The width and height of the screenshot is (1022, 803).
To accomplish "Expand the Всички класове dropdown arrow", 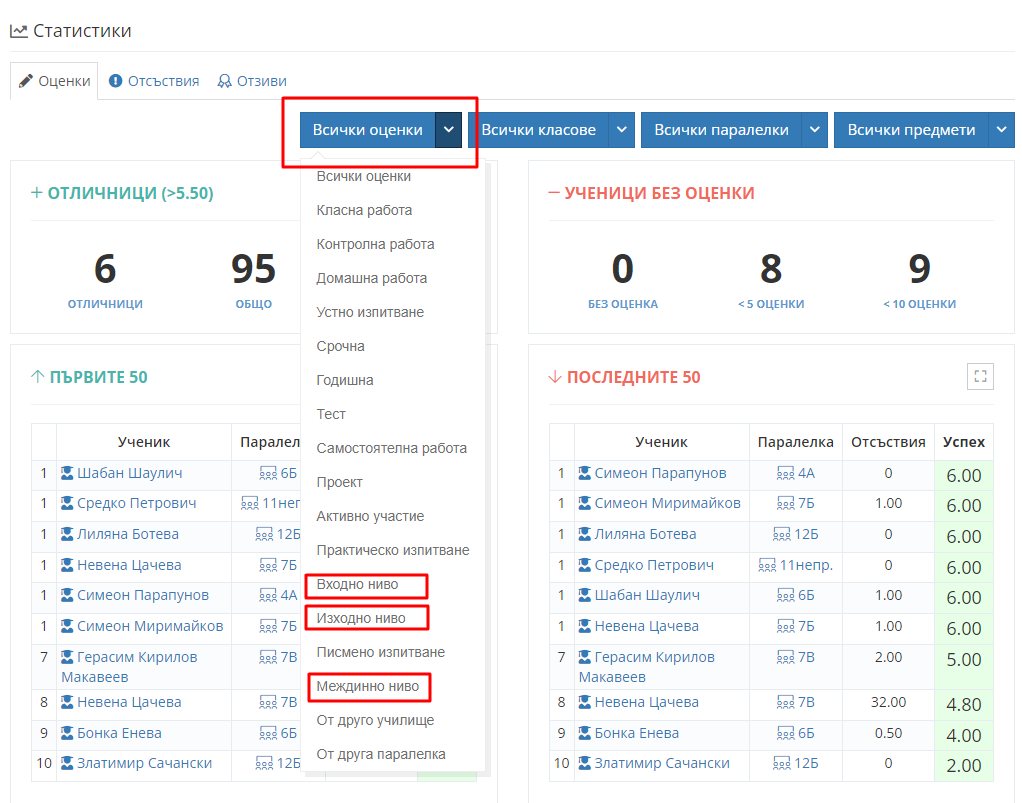I will 622,130.
